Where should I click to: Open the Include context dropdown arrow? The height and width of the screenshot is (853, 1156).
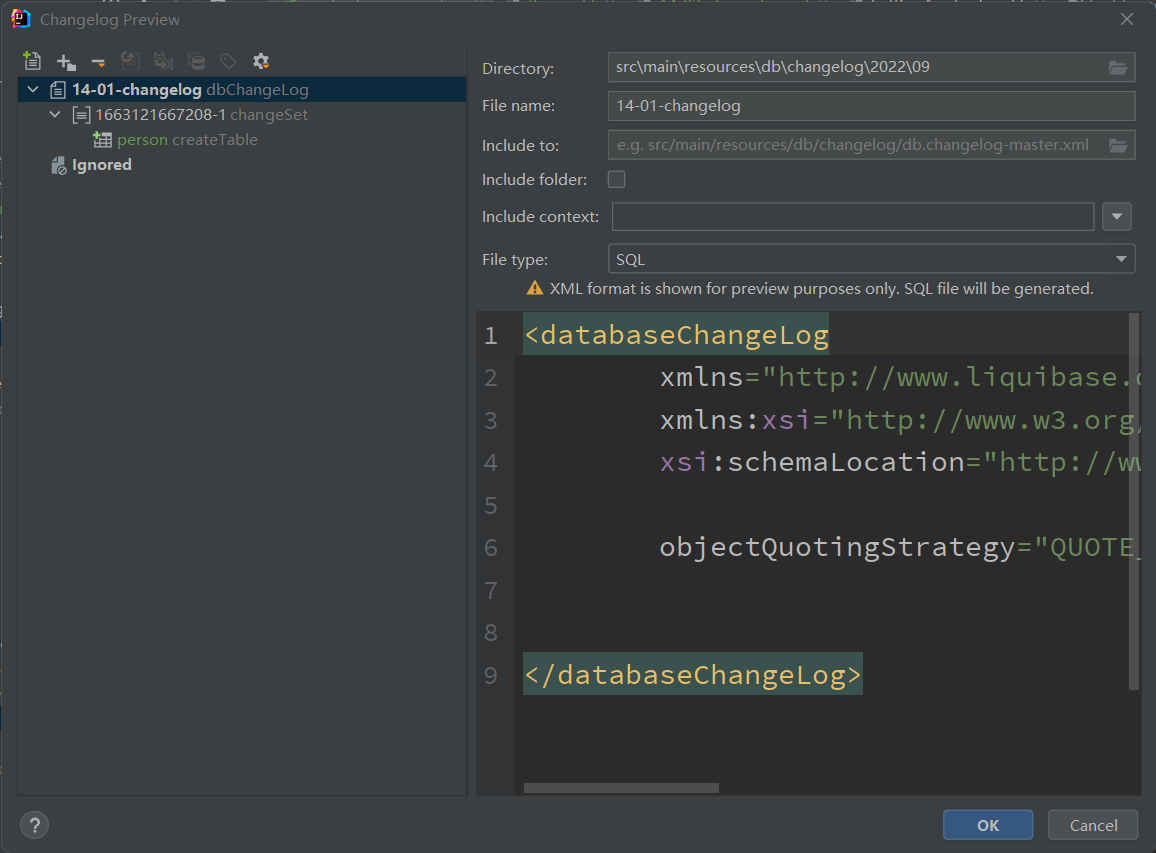1117,216
